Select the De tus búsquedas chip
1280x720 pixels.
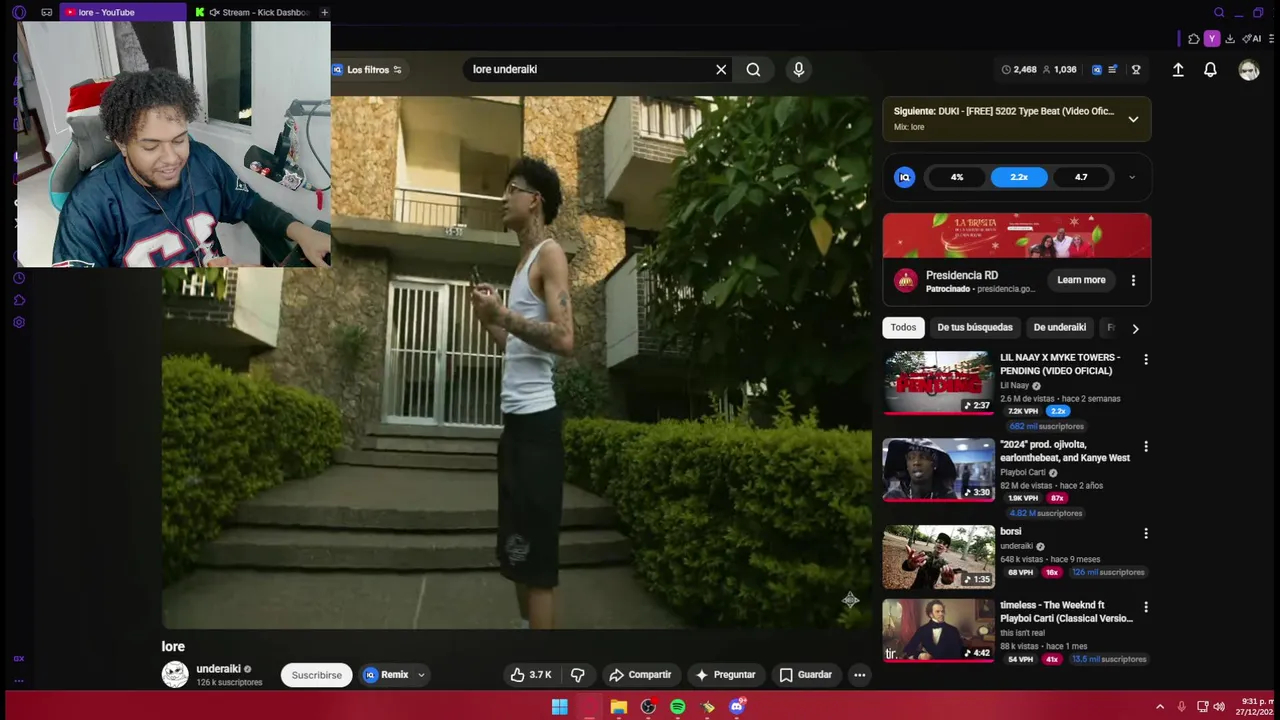pyautogui.click(x=975, y=327)
